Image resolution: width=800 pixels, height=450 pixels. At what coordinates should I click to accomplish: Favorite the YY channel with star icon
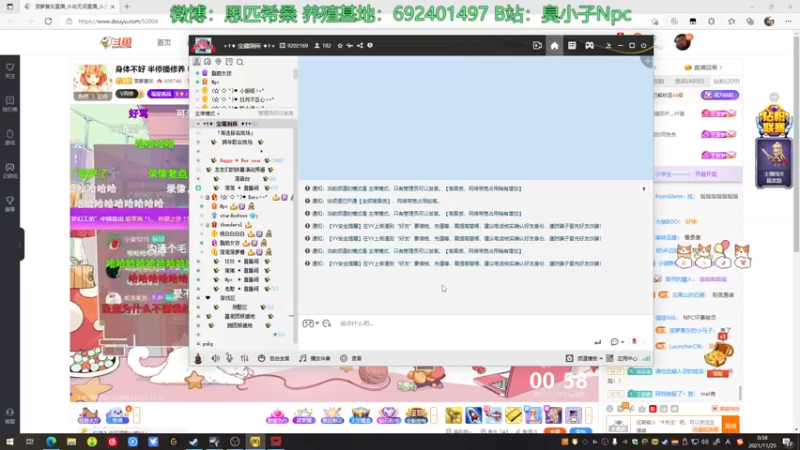pyautogui.click(x=340, y=45)
